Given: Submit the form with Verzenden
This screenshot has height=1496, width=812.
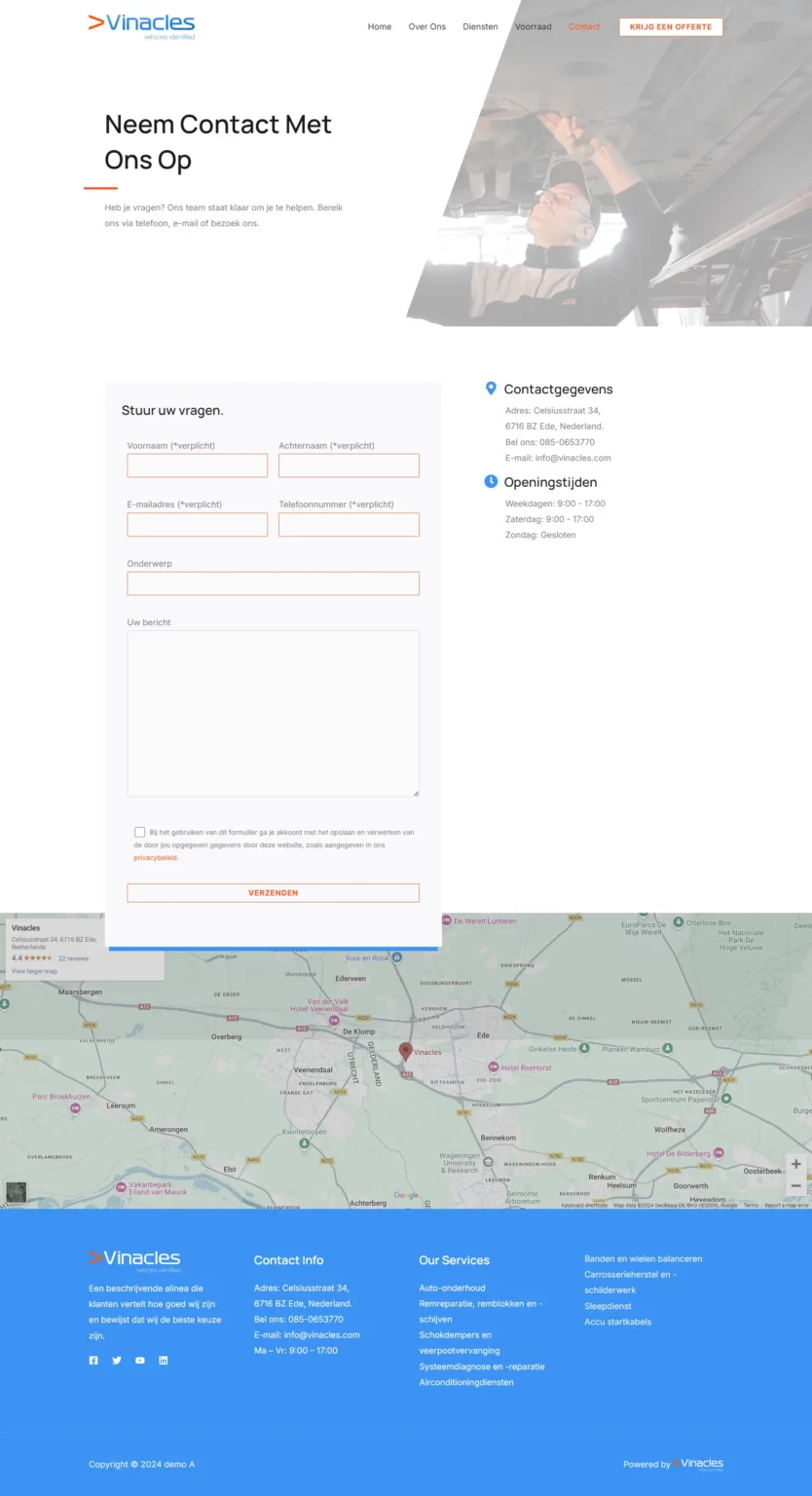Looking at the screenshot, I should [274, 893].
